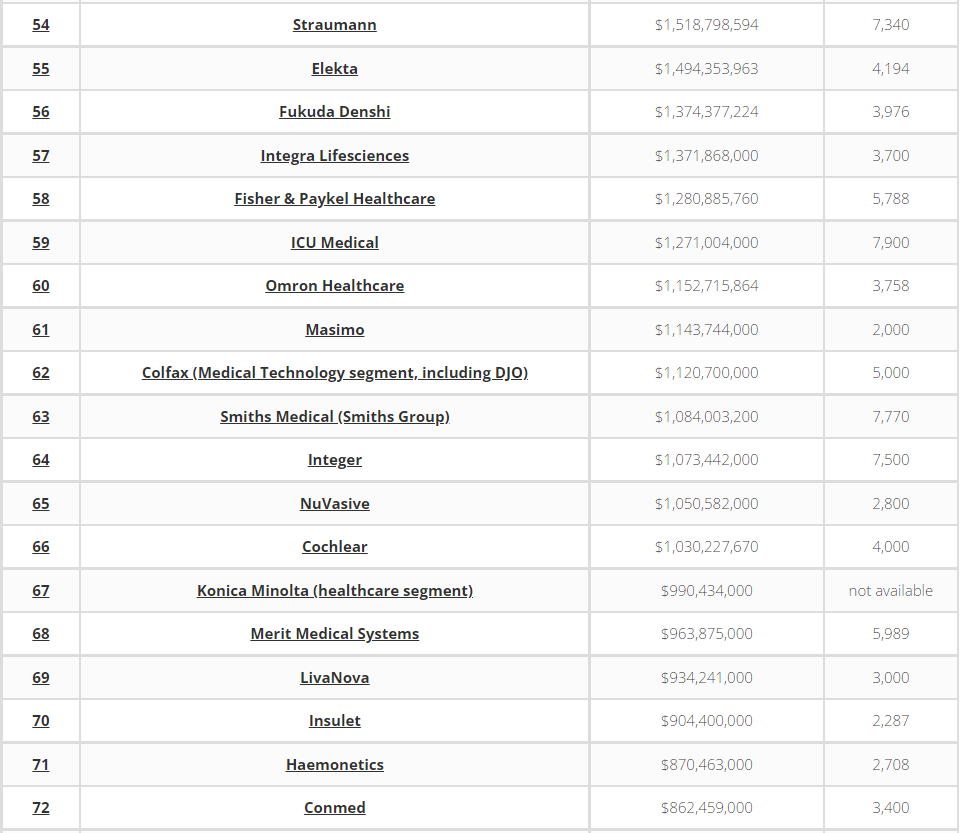Click the Insulet link
This screenshot has width=962, height=833.
334,721
